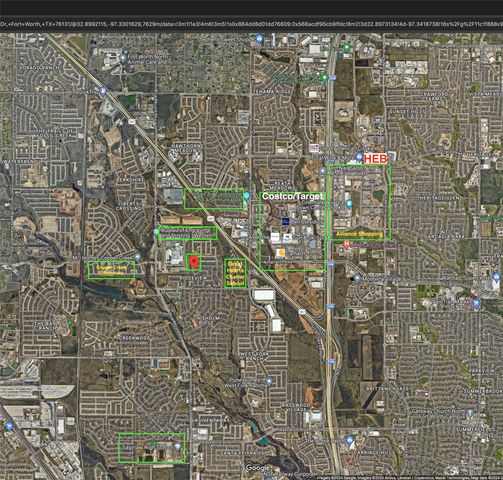Select the green pin near the top freeway
Viewport: 503px width, 480px height.
click(x=347, y=47)
